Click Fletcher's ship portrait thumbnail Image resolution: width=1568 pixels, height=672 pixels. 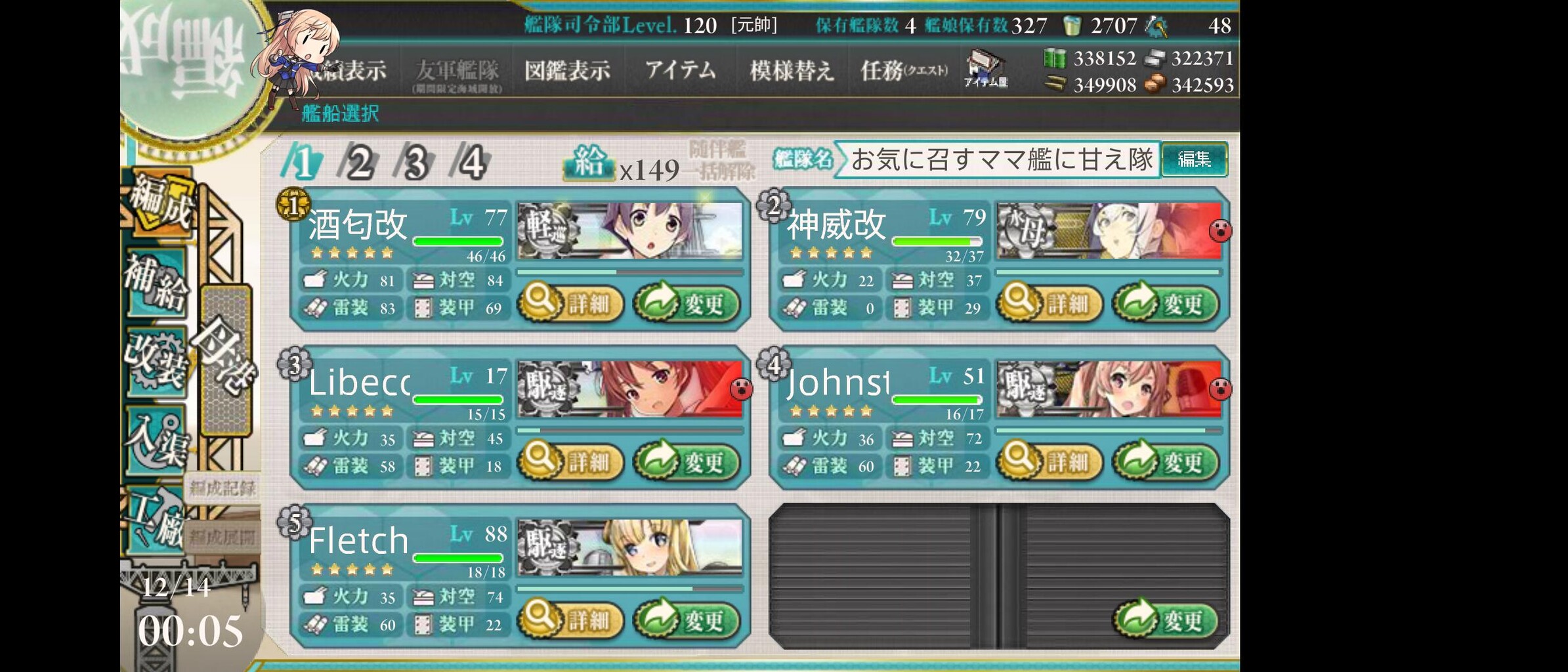click(x=630, y=547)
